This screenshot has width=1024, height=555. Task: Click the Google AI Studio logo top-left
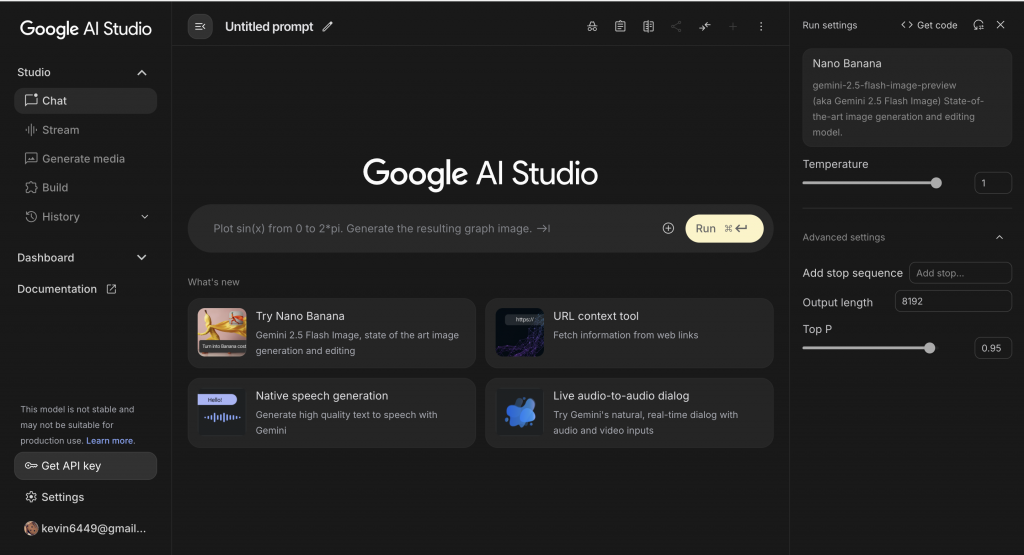point(86,29)
